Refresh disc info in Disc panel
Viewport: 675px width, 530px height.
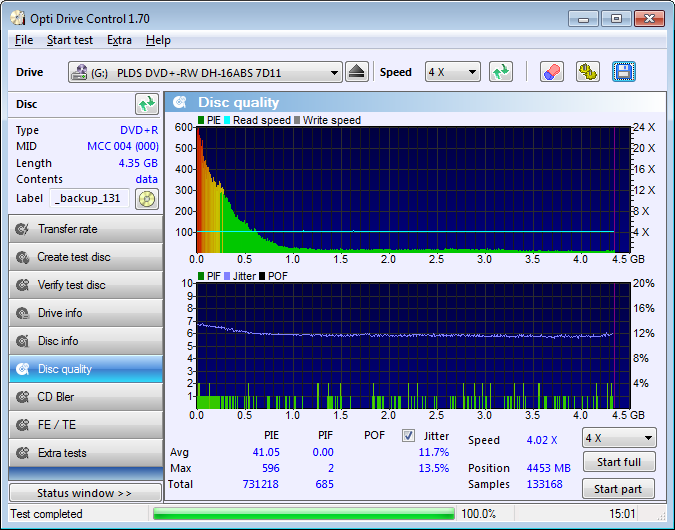(x=147, y=104)
